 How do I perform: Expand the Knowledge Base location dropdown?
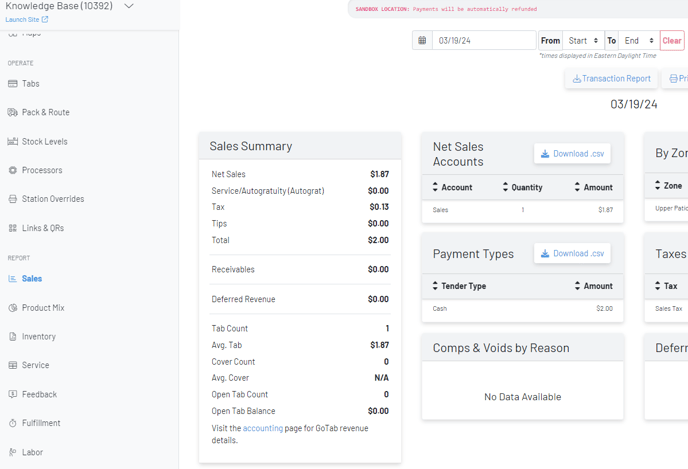click(129, 7)
